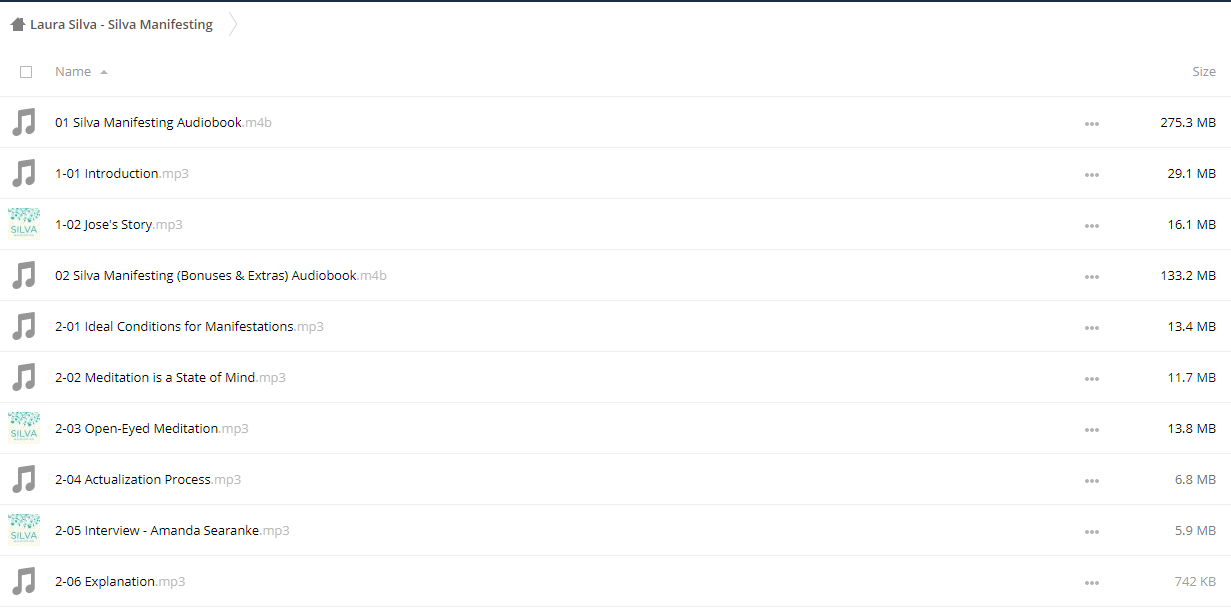Click the 5.9 MB size value

point(1195,531)
